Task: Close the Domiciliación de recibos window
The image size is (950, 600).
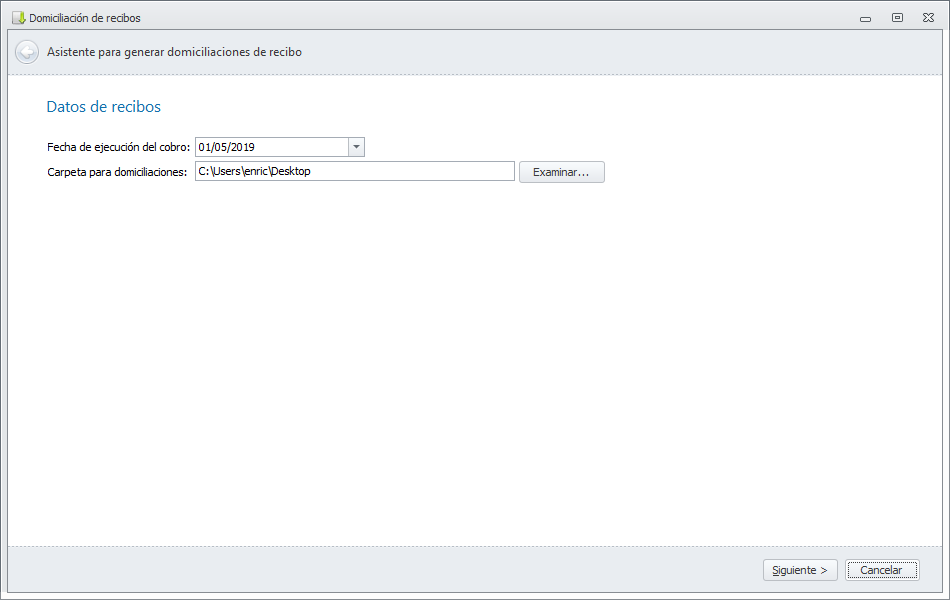Action: click(x=928, y=18)
